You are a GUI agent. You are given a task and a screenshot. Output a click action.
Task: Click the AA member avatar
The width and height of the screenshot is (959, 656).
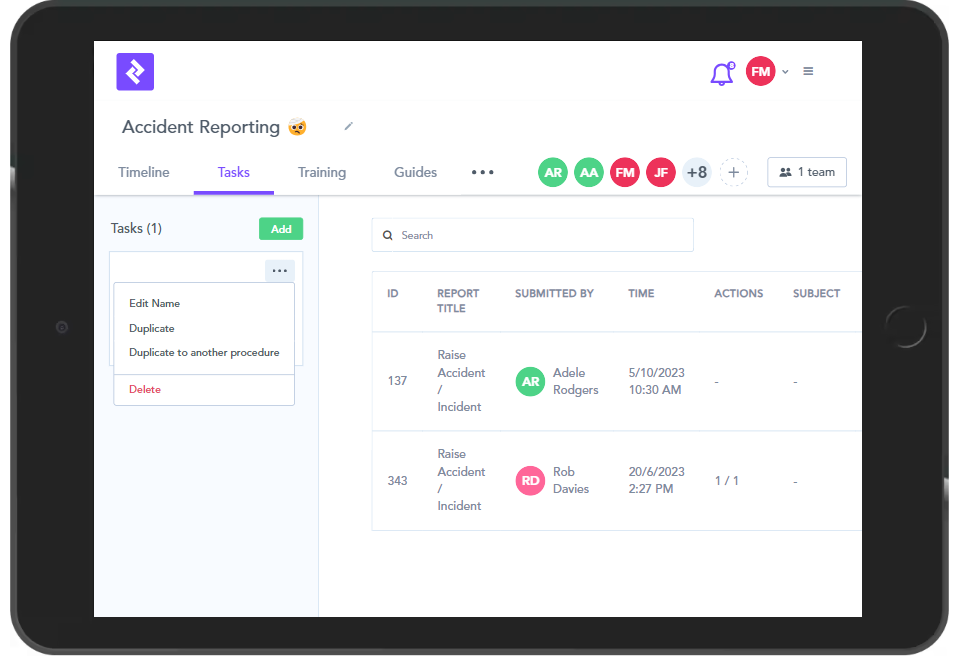589,172
